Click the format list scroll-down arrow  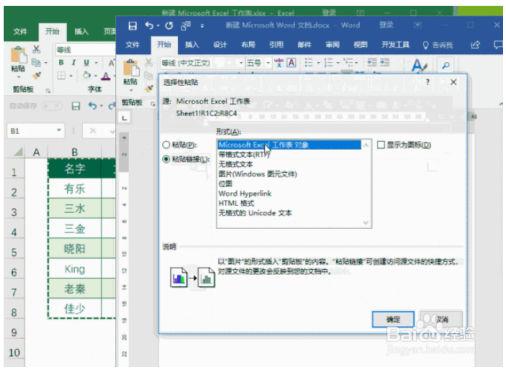point(366,223)
